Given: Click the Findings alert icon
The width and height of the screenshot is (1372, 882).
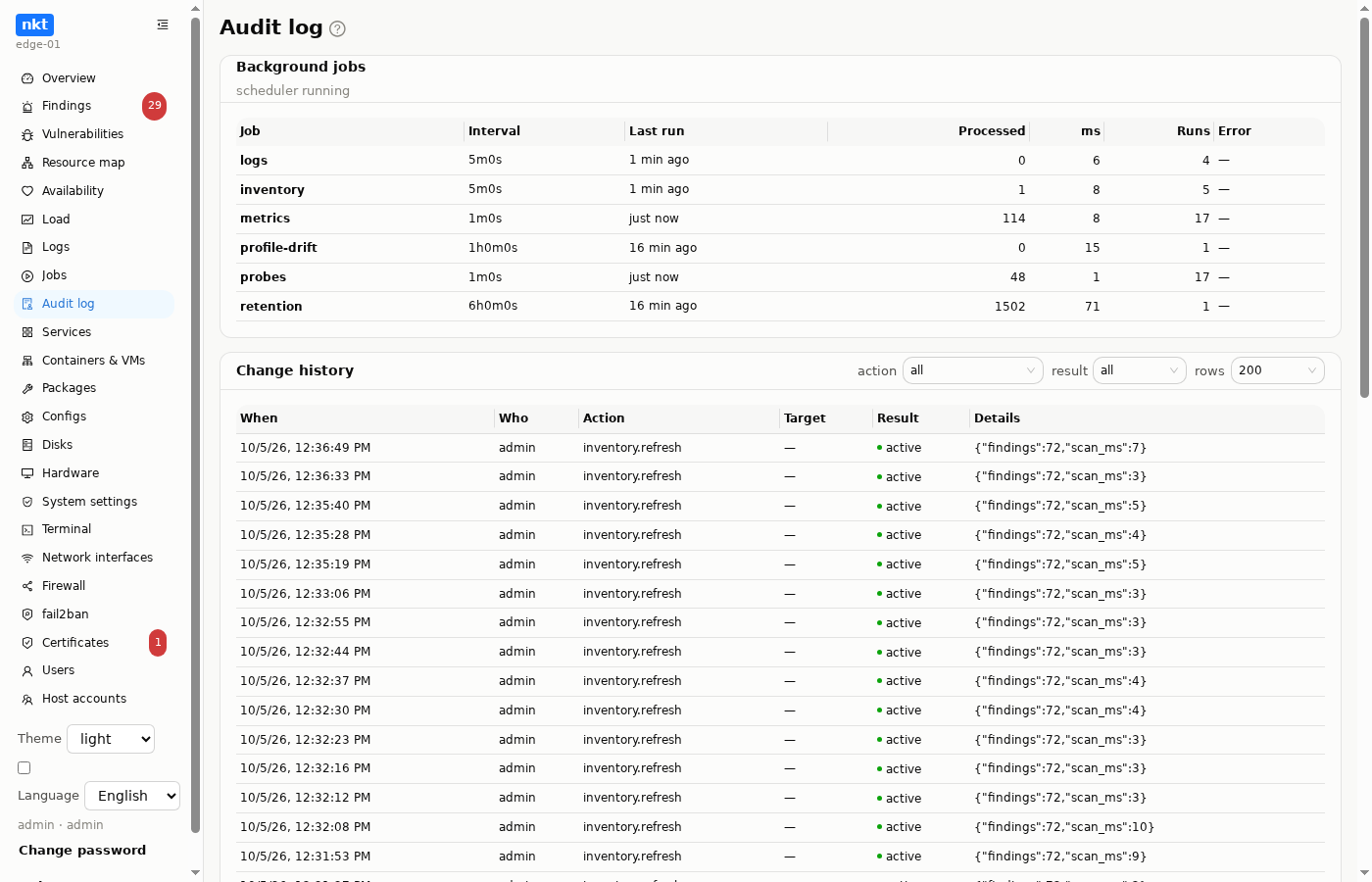Looking at the screenshot, I should (27, 106).
